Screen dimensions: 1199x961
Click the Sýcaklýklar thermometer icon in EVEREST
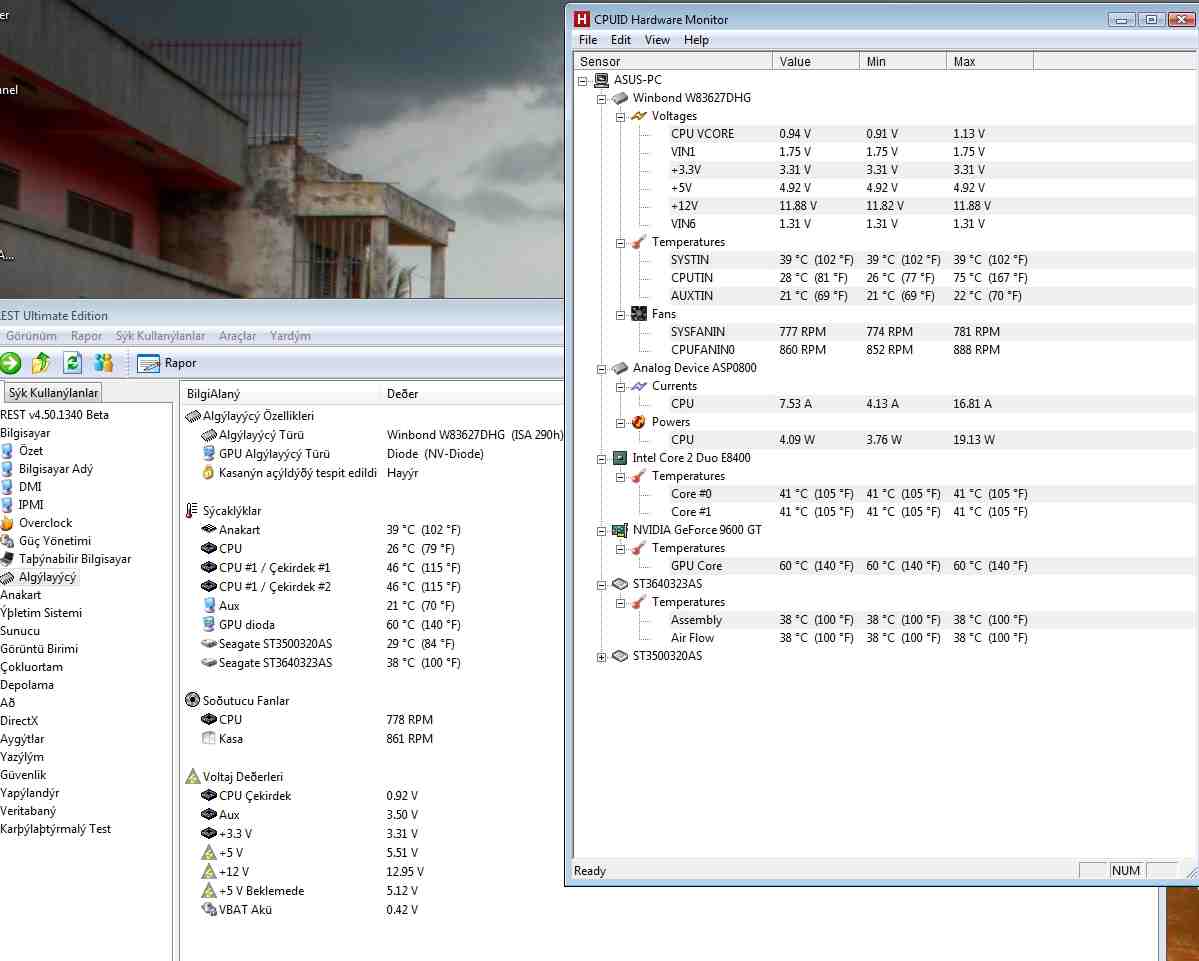[191, 511]
